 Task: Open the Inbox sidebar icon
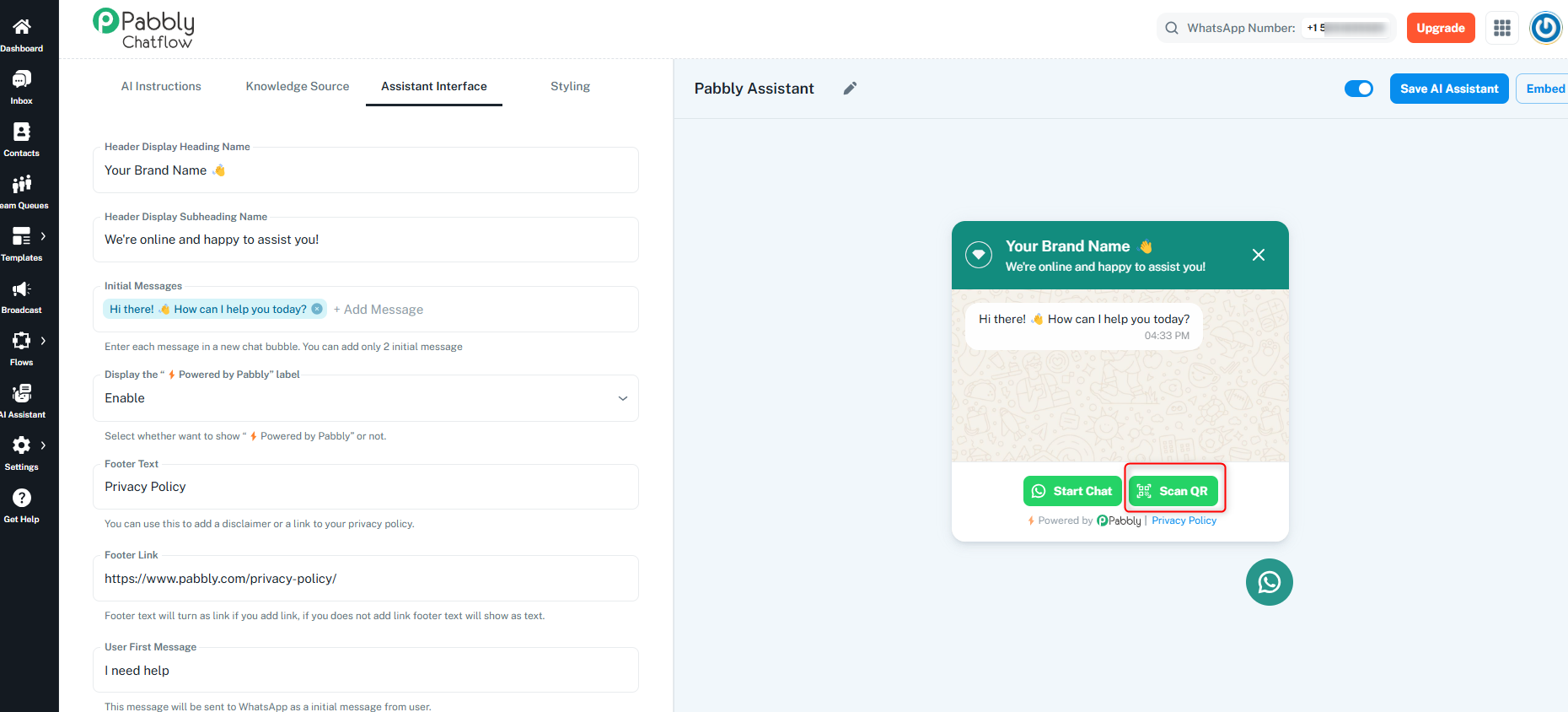click(x=22, y=79)
